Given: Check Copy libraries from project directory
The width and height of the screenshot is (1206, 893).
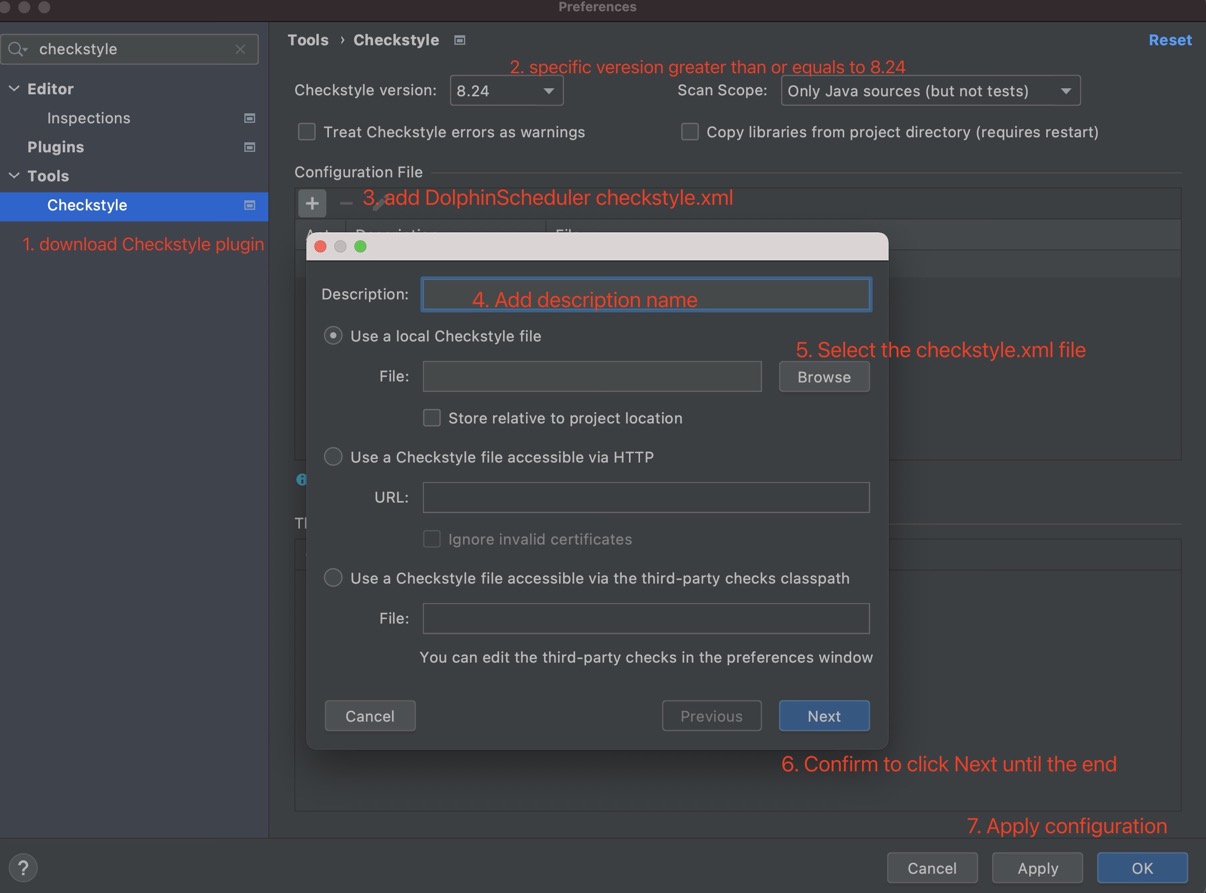Looking at the screenshot, I should [x=690, y=131].
